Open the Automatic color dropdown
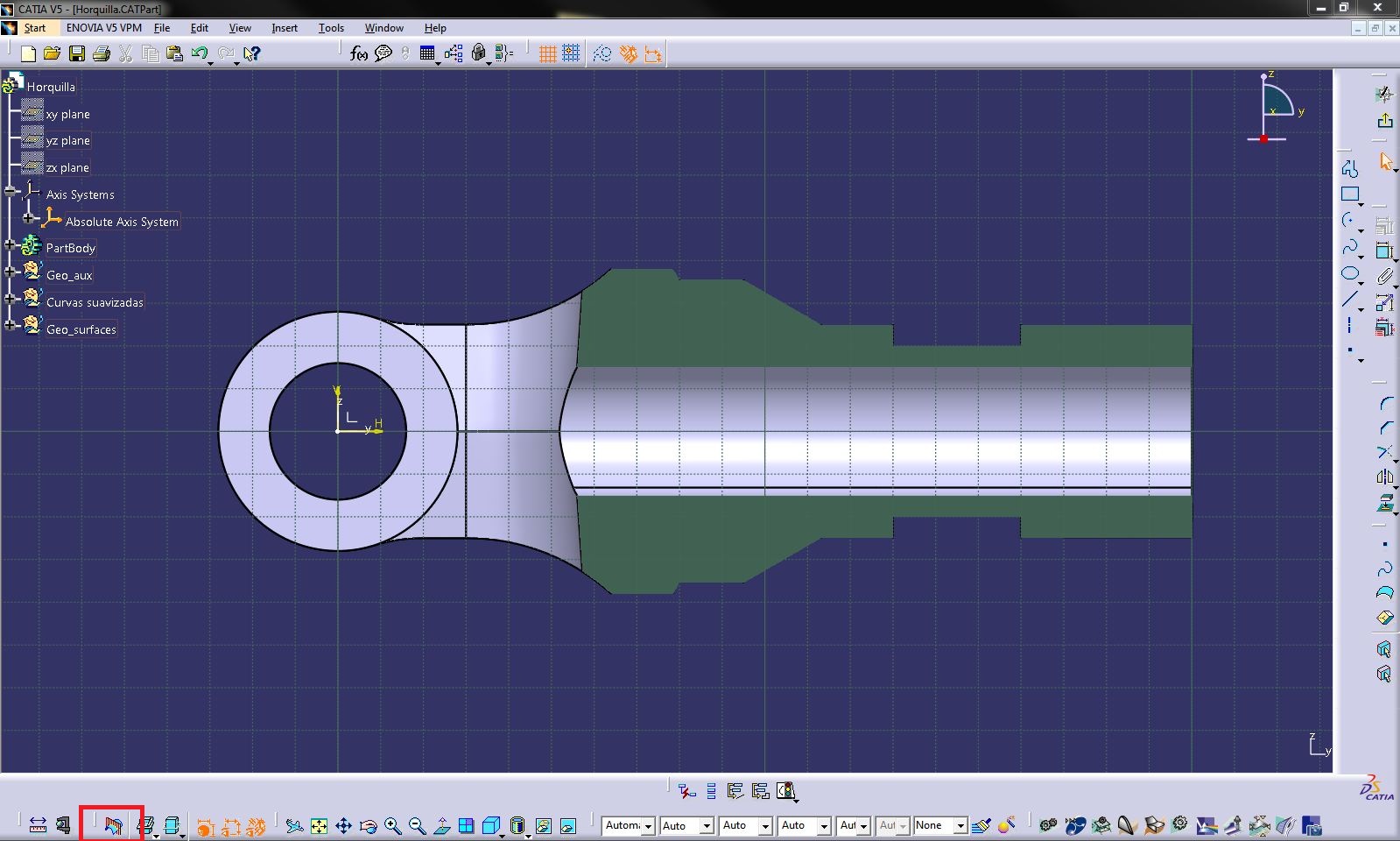Viewport: 1400px width, 841px height. tap(649, 826)
